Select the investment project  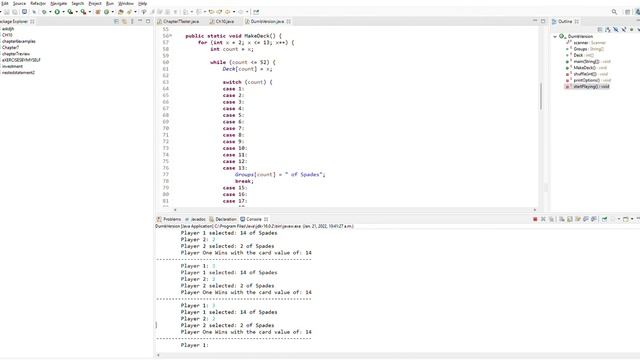point(12,66)
